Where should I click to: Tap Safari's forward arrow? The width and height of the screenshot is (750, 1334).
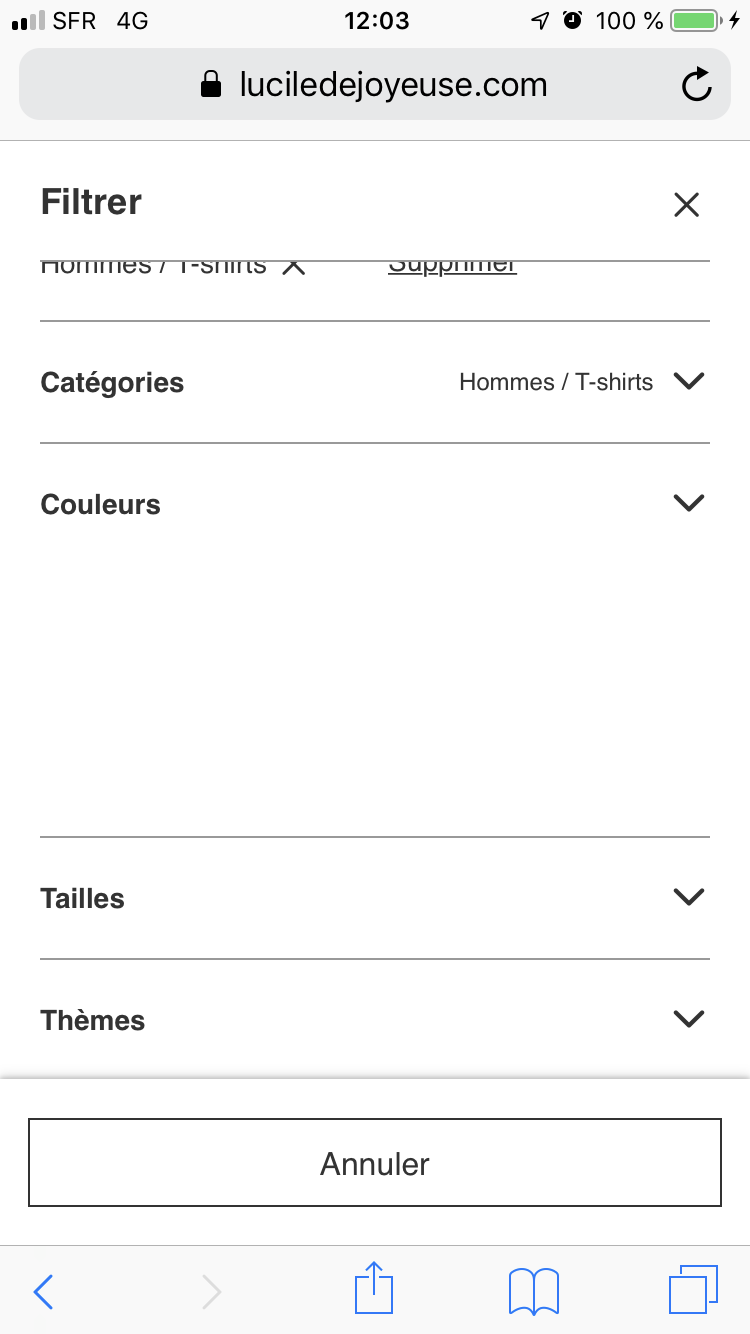click(x=211, y=1291)
